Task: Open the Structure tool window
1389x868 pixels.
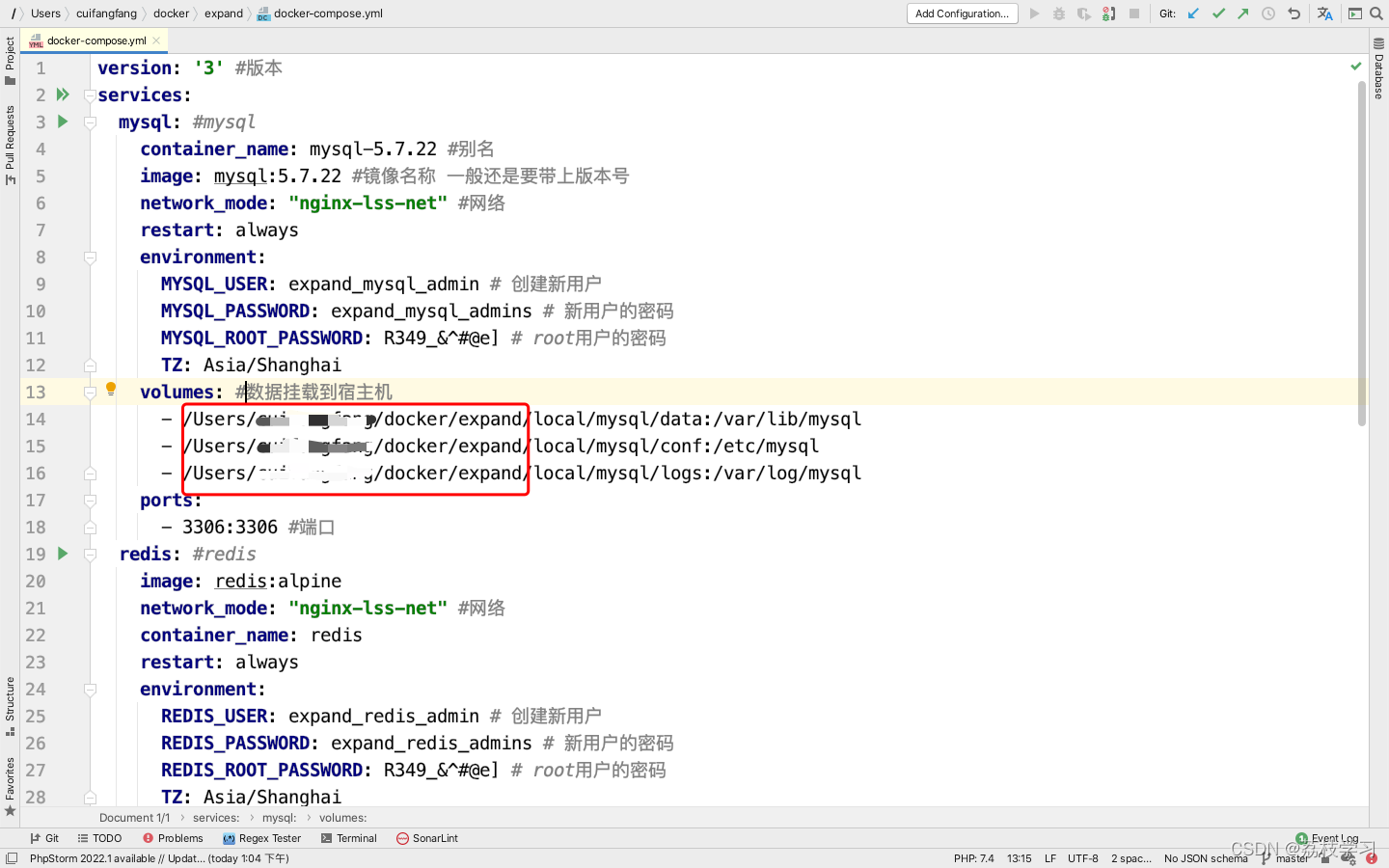Action: [10, 706]
